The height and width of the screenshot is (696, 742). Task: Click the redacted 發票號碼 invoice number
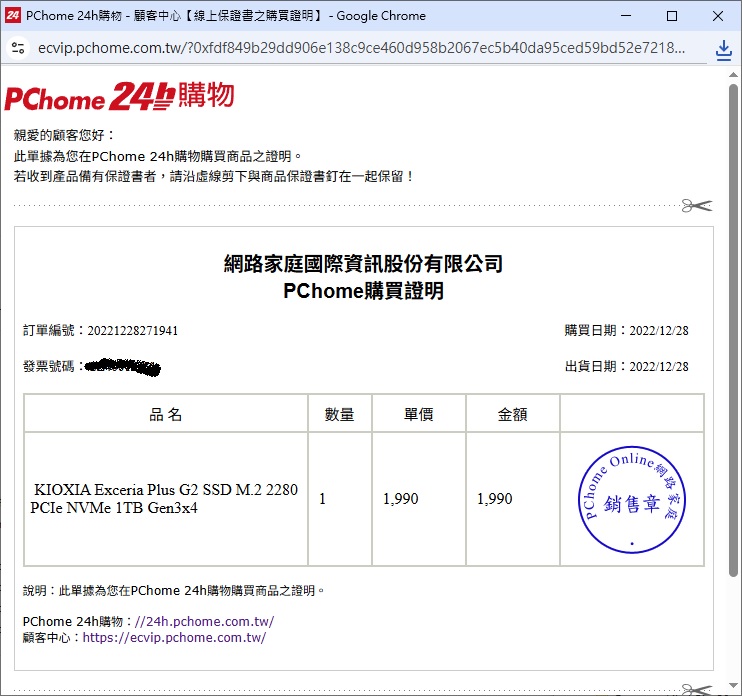point(122,367)
